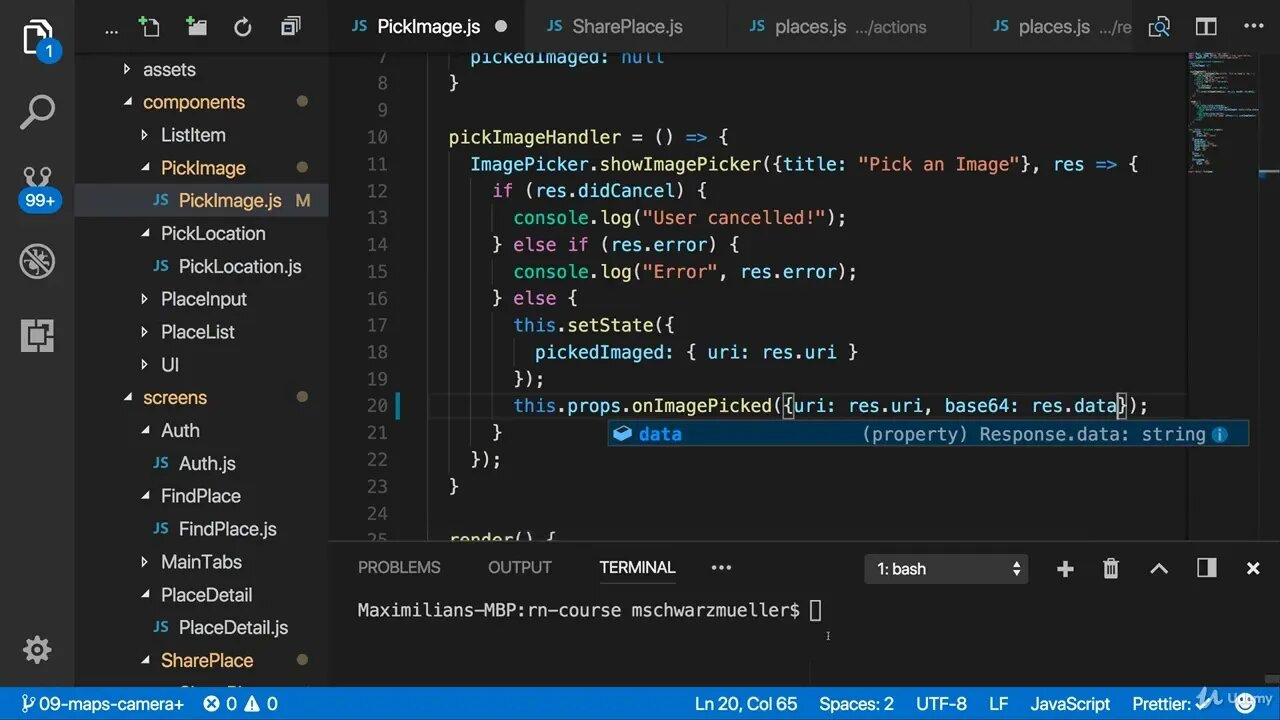Open the Search view icon
This screenshot has width=1280, height=720.
(x=37, y=112)
